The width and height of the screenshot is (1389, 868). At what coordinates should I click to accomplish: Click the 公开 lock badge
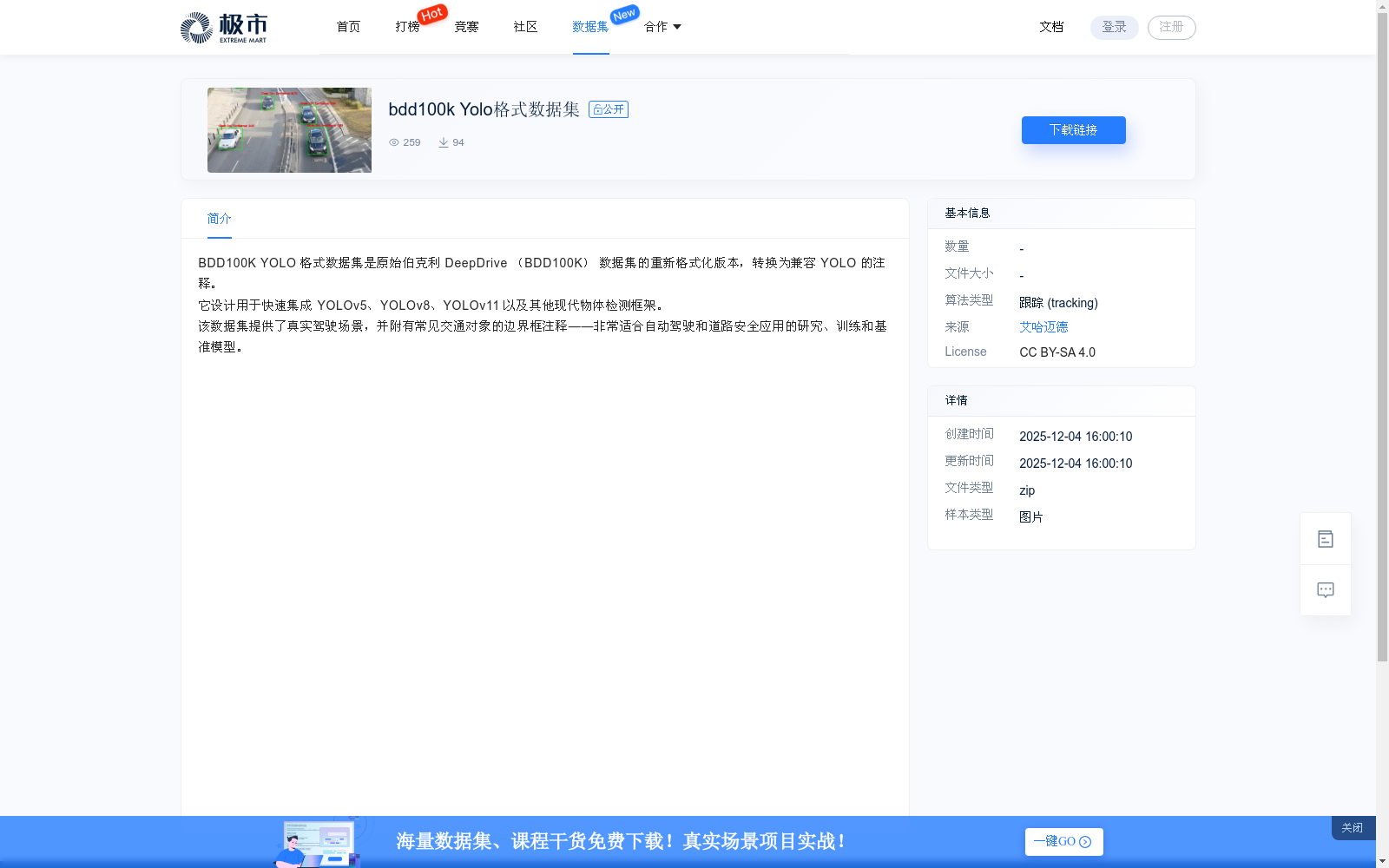click(609, 109)
